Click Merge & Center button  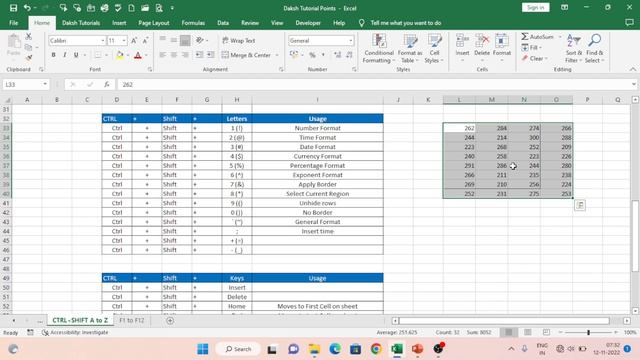(x=246, y=55)
